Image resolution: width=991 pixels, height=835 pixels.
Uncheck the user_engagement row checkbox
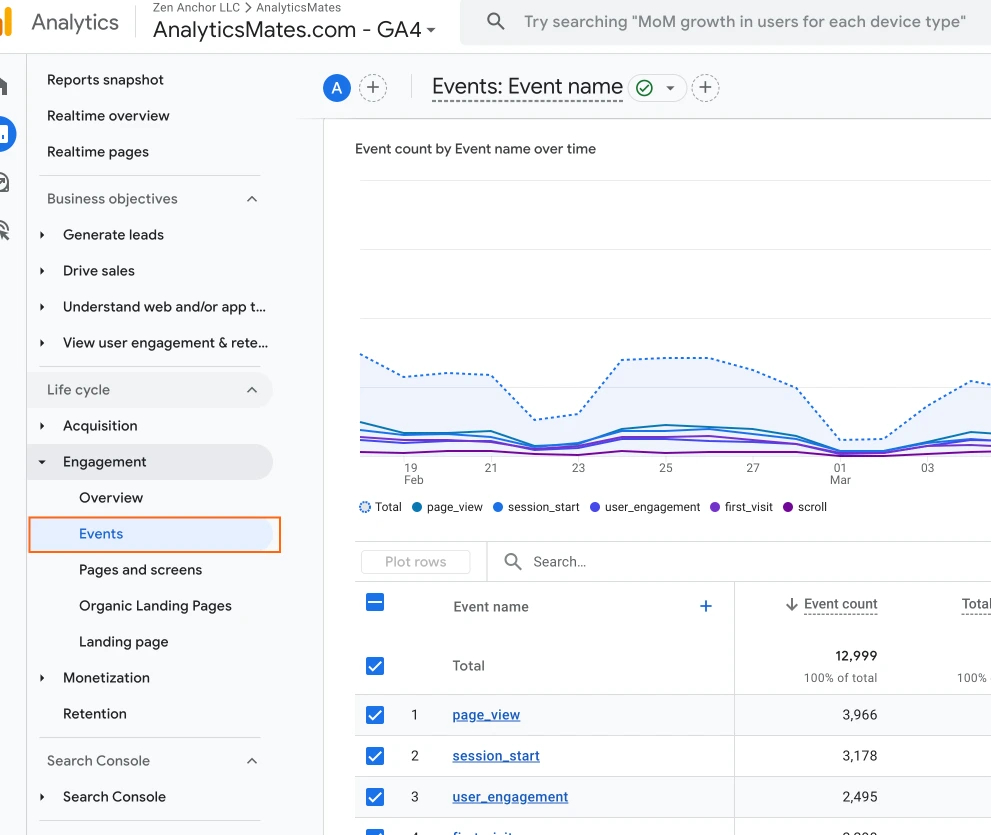tap(375, 797)
